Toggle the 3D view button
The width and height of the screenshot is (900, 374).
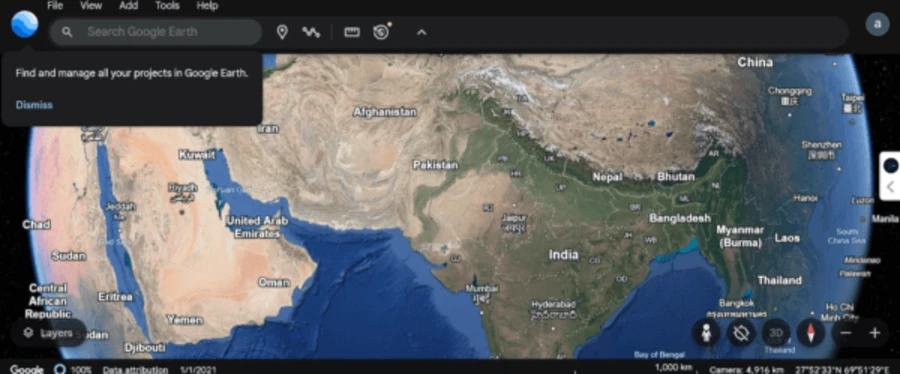click(776, 333)
